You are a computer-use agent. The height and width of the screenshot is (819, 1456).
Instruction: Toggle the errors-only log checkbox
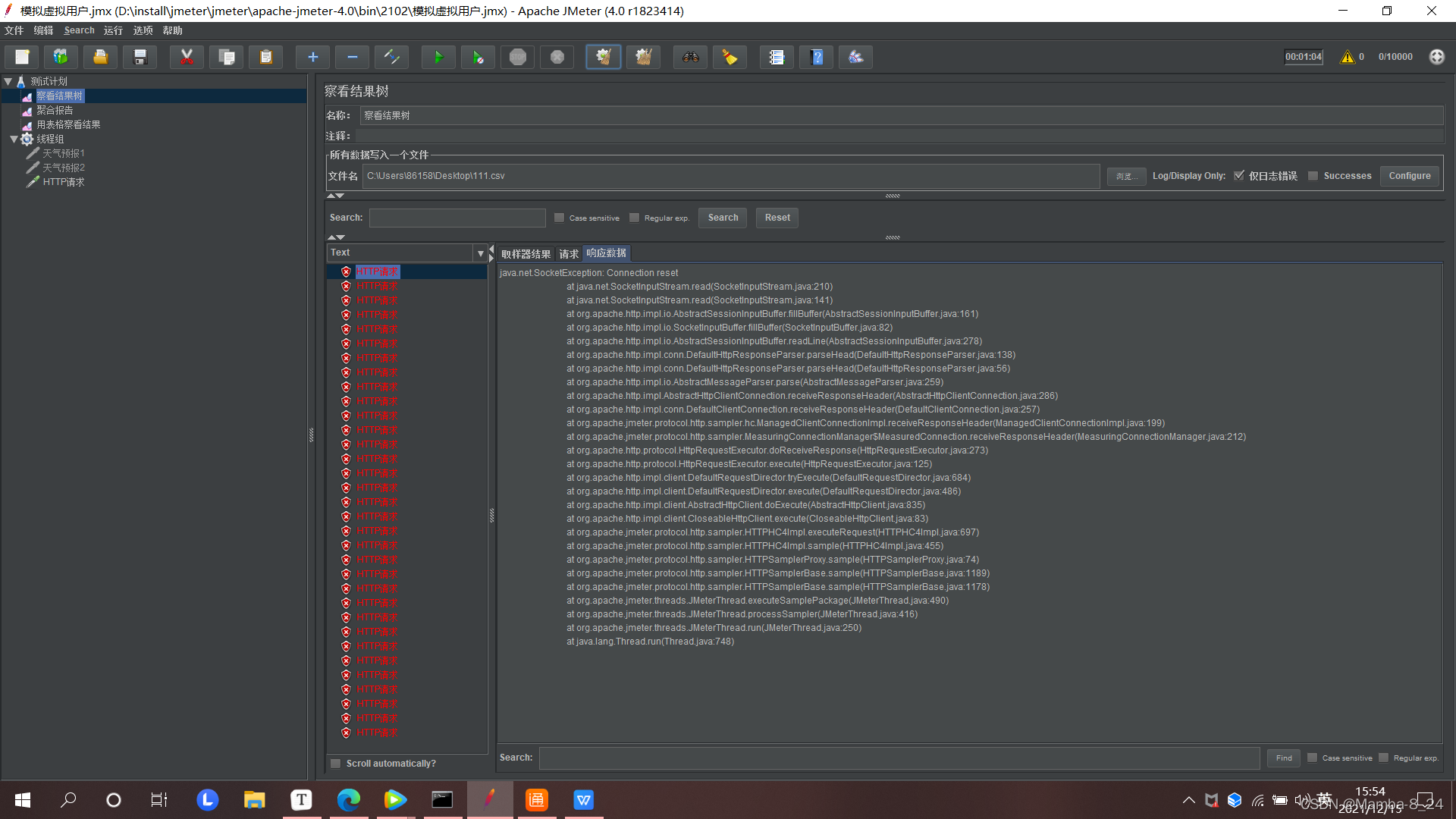[x=1239, y=176]
